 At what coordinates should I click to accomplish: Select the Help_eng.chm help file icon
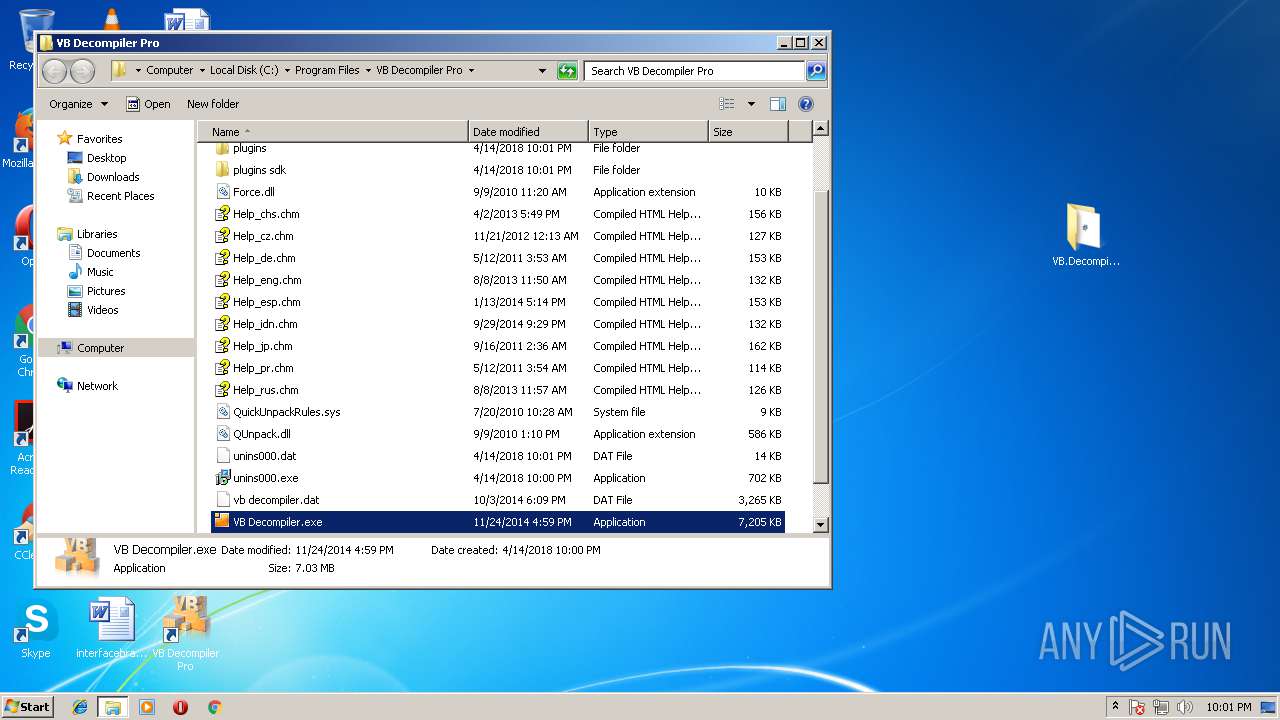pyautogui.click(x=222, y=280)
